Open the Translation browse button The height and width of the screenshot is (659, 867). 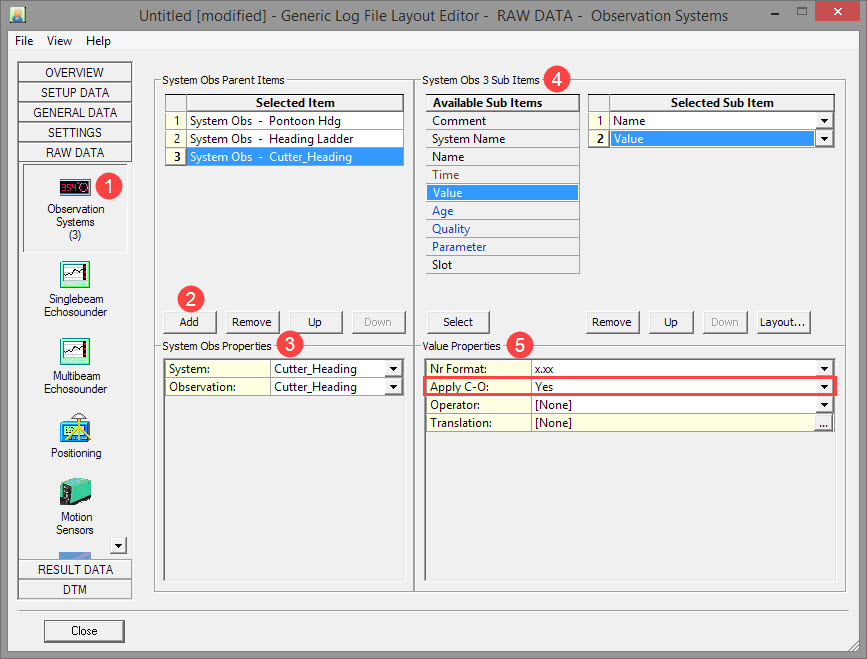(x=824, y=423)
